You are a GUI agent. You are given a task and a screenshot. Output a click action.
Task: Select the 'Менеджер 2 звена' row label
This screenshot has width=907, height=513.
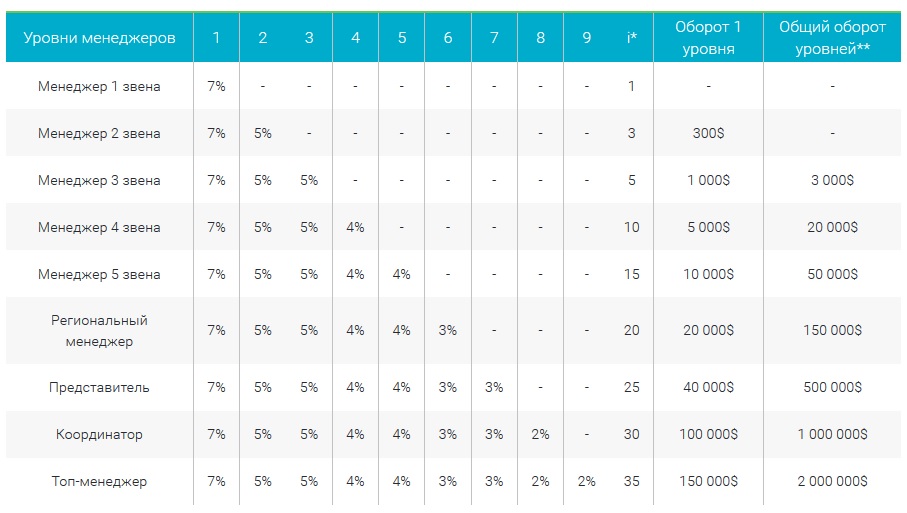99,133
